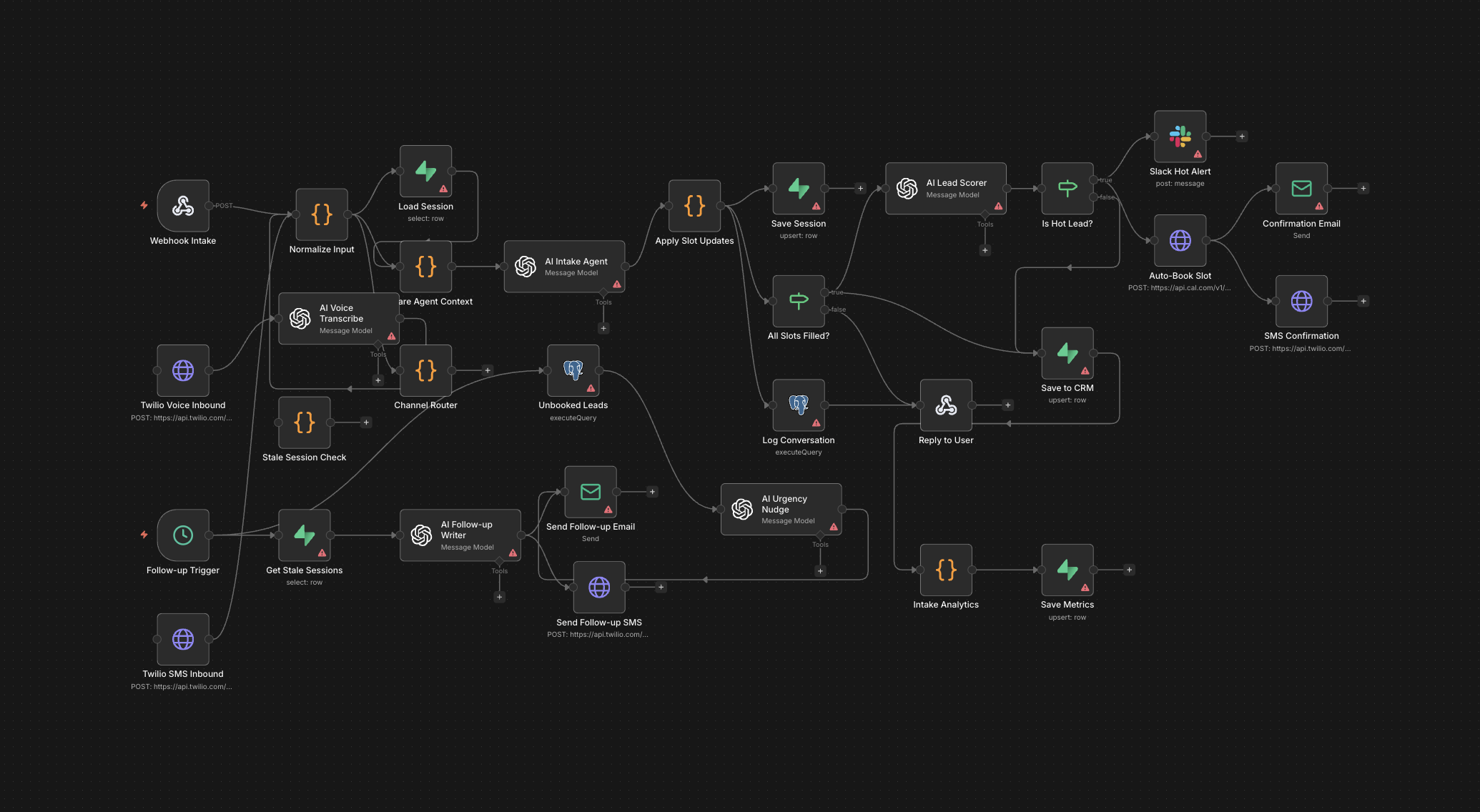Image resolution: width=1480 pixels, height=812 pixels.
Task: Click the AI Lead Scorer node
Action: [945, 189]
